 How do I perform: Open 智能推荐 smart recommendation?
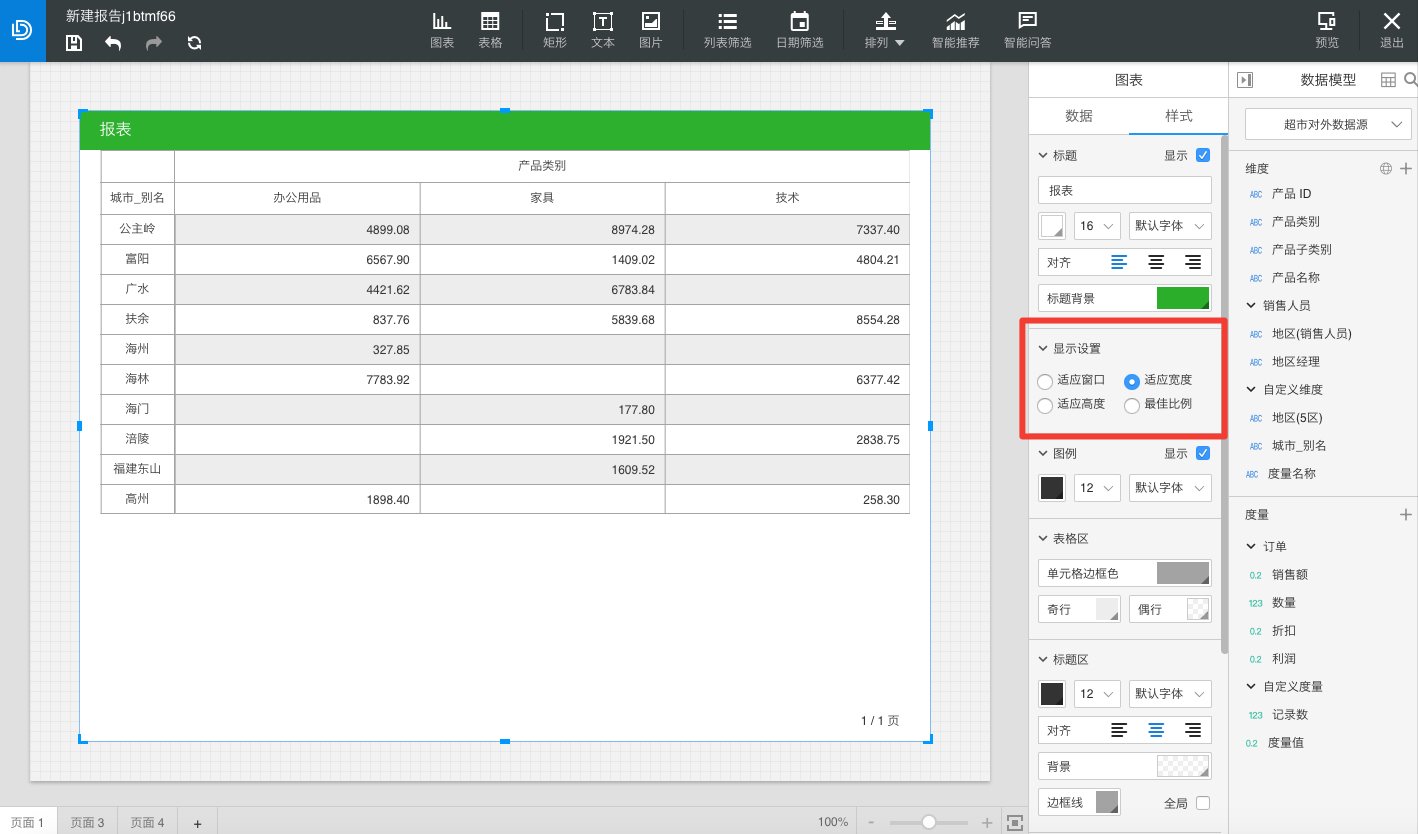pos(956,30)
